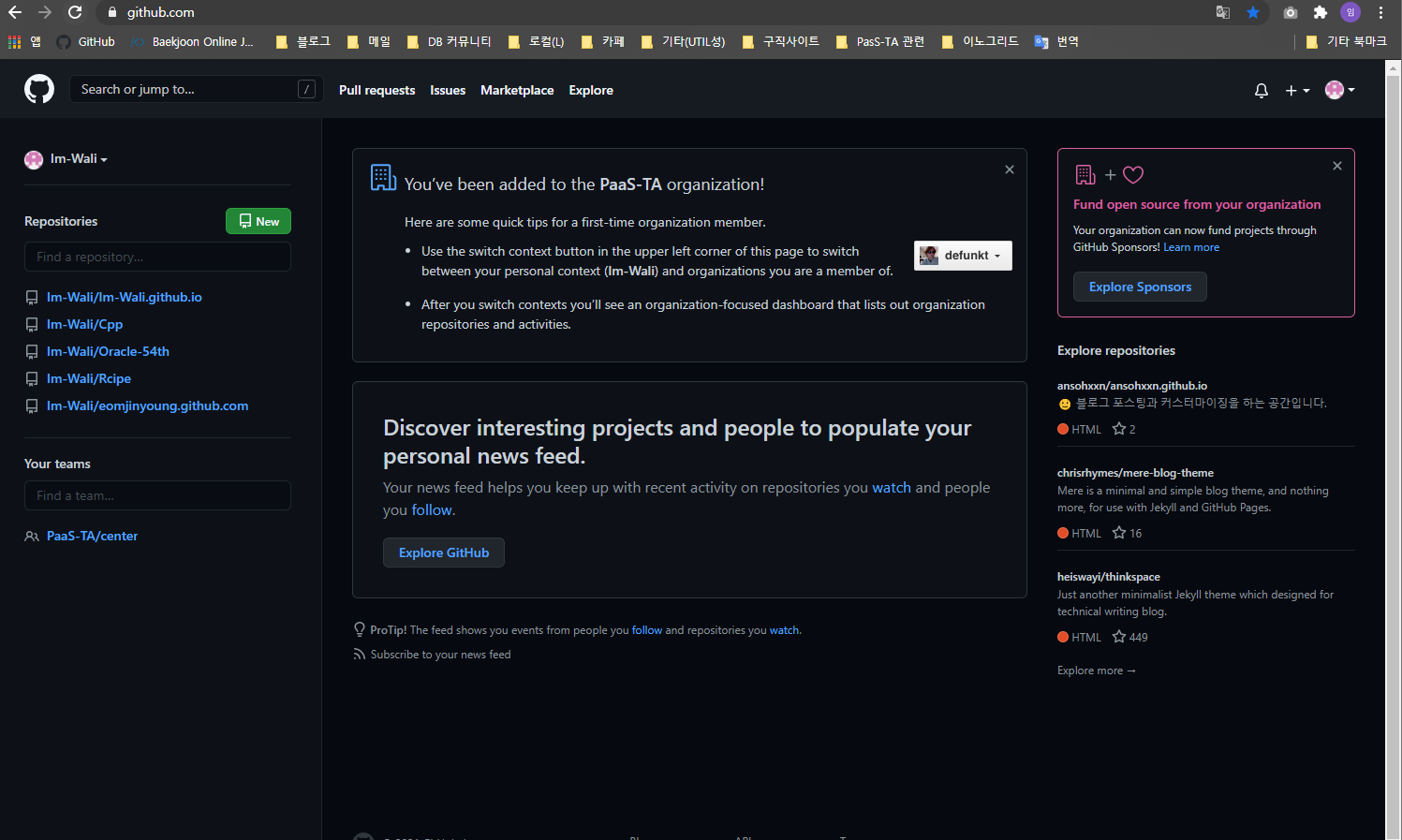Click repo icon beside Im-Wali/Rcipe

pyautogui.click(x=32, y=379)
